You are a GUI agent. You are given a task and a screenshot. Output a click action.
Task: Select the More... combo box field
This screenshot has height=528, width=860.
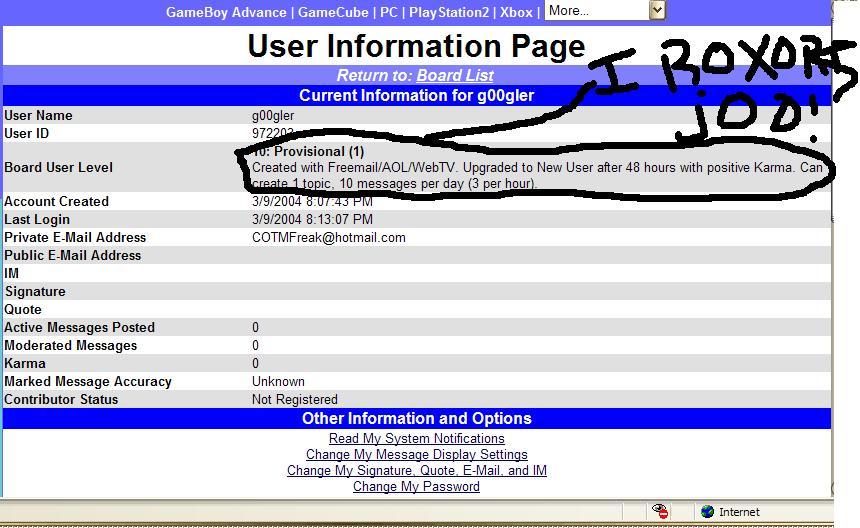click(x=604, y=10)
